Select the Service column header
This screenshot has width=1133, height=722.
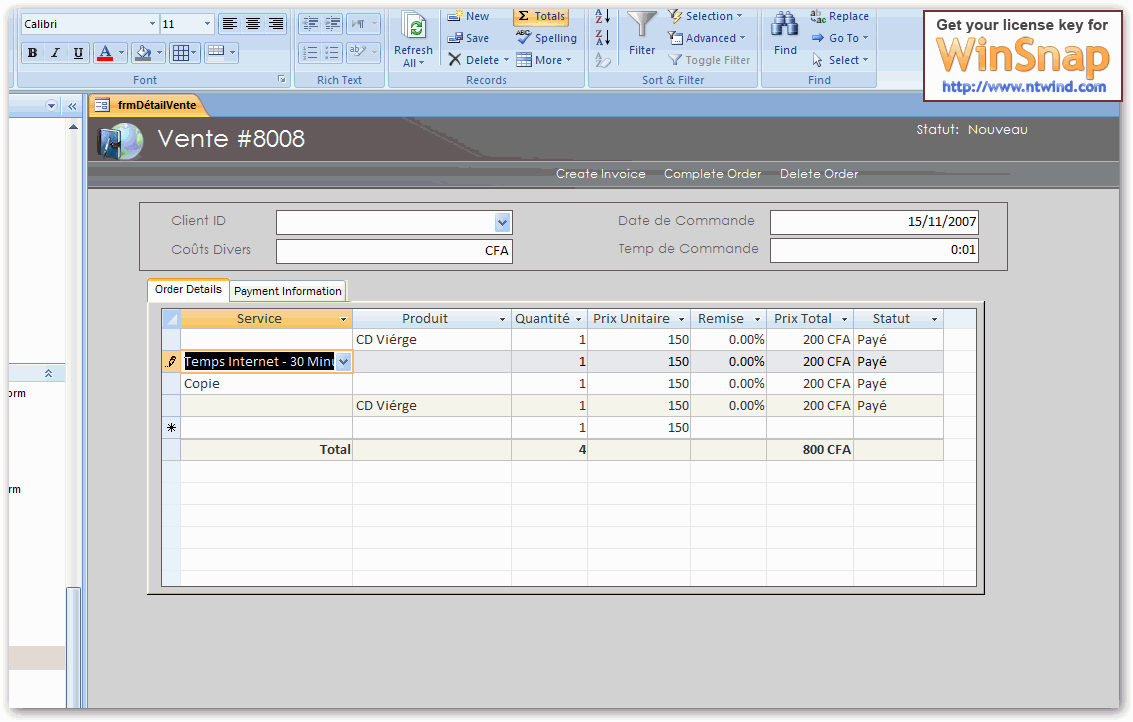(267, 319)
